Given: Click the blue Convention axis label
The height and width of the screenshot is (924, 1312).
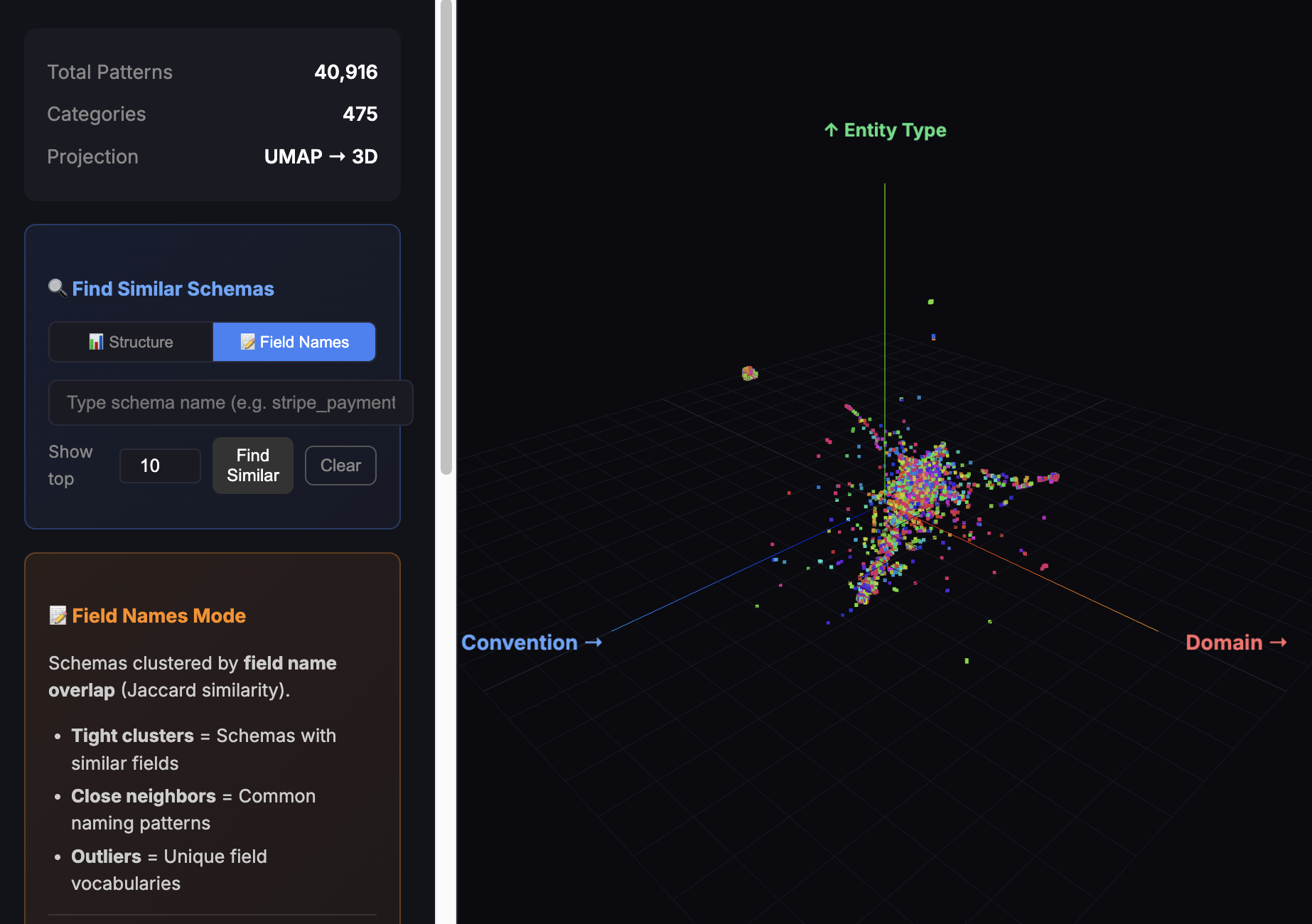Looking at the screenshot, I should click(x=531, y=643).
